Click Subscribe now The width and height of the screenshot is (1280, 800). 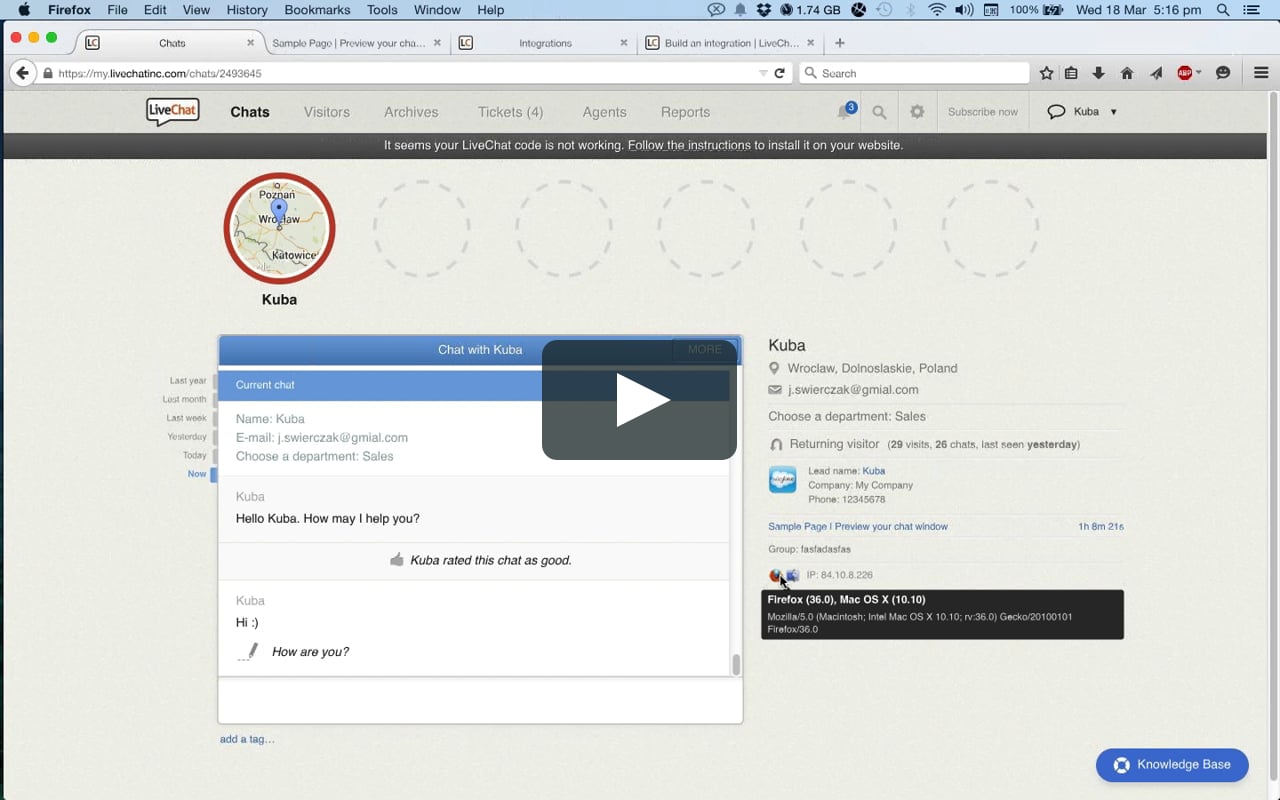click(x=983, y=112)
